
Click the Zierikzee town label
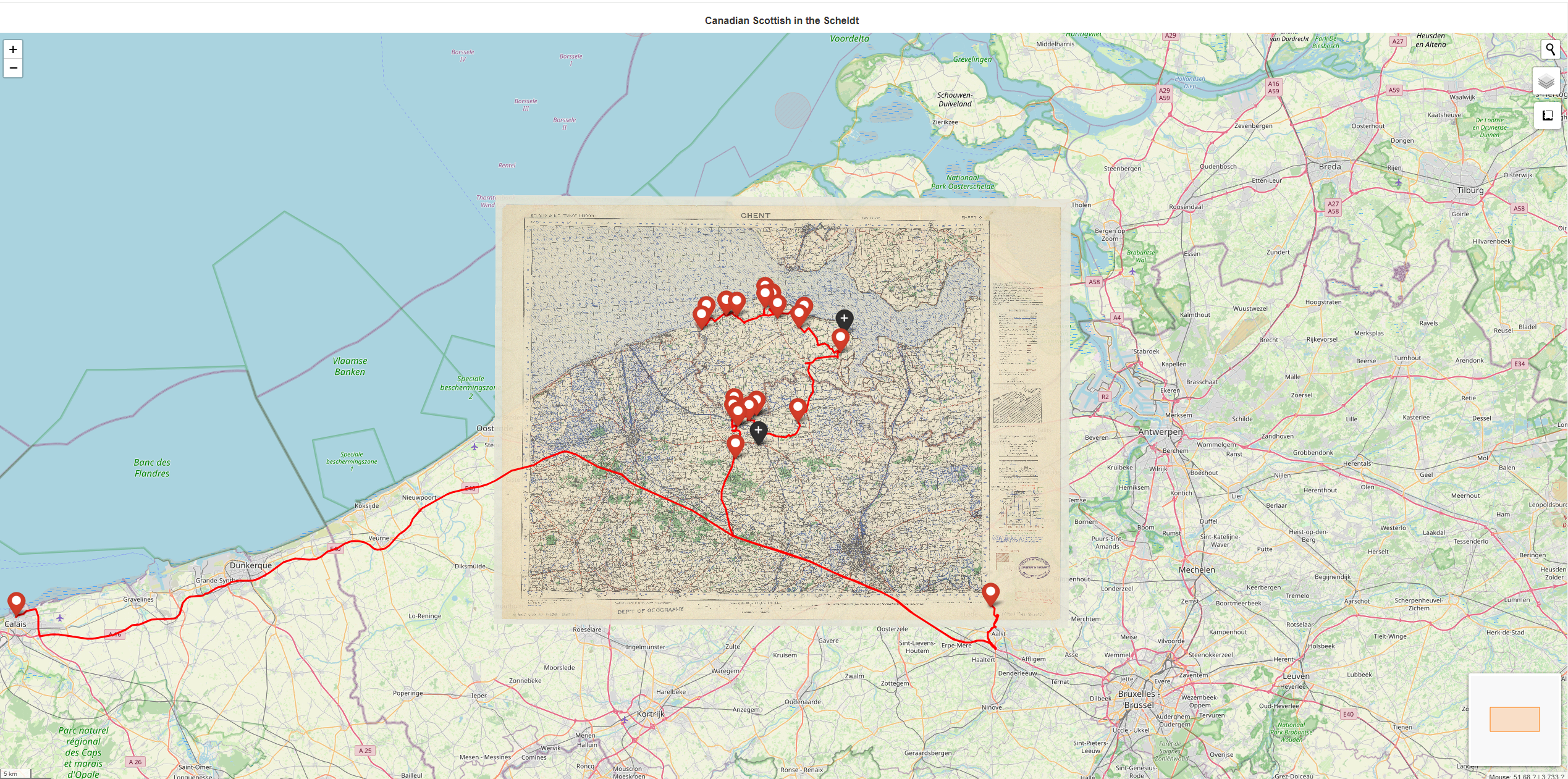pyautogui.click(x=945, y=122)
